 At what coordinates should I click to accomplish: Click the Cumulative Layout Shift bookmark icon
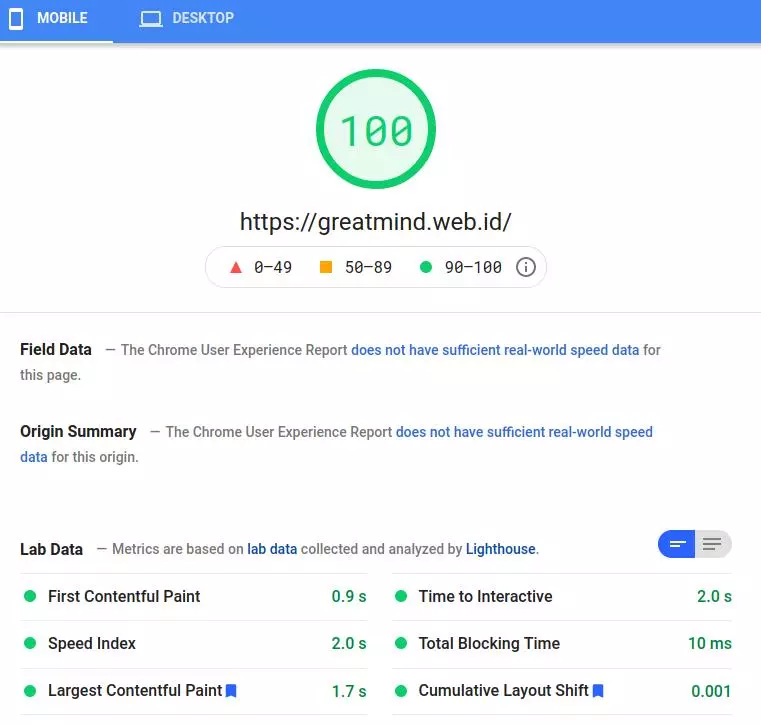pos(598,691)
